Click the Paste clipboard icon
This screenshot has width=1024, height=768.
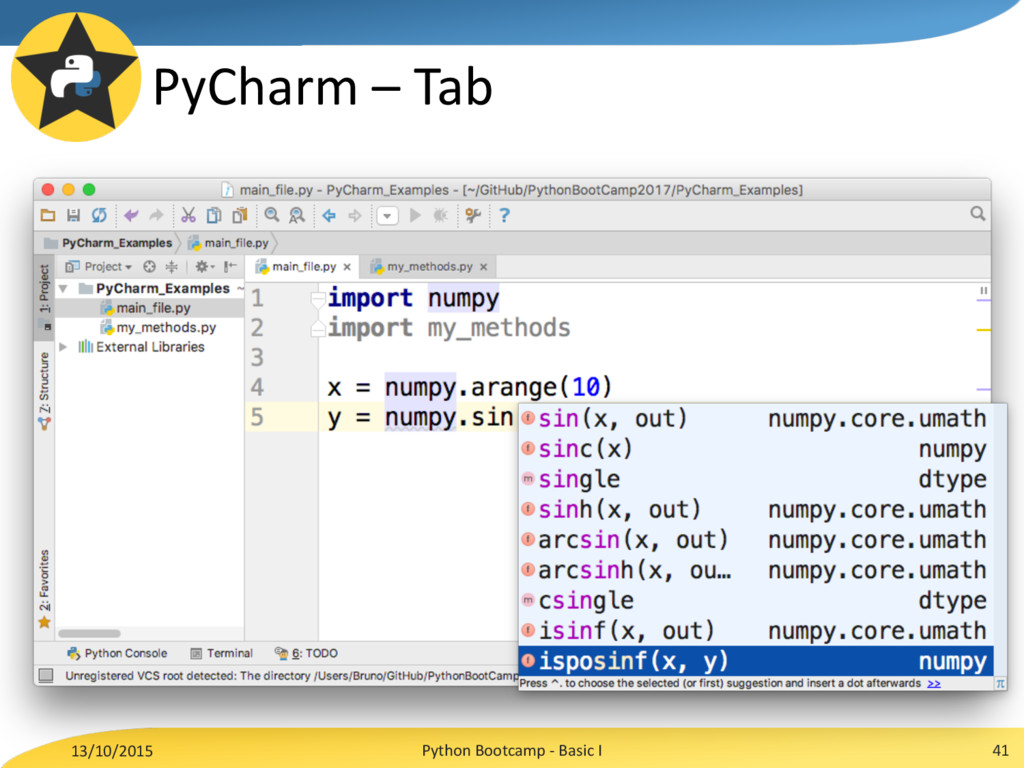click(240, 216)
